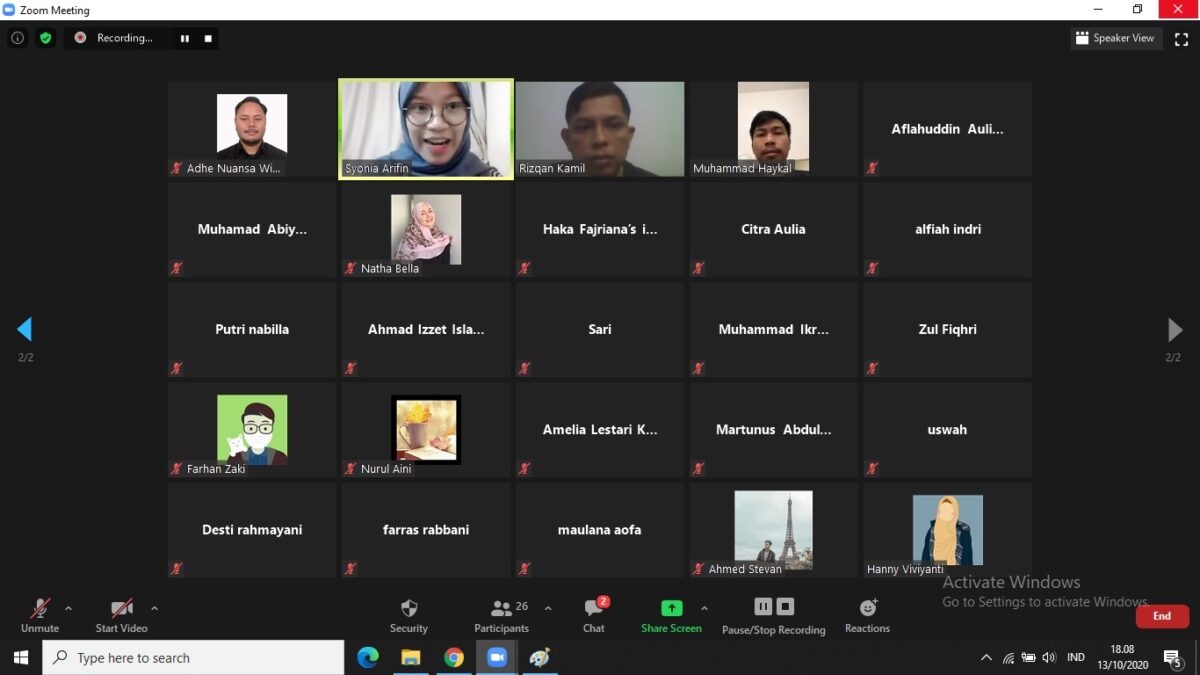Show hidden system tray icons
The image size is (1200, 675).
[986, 658]
